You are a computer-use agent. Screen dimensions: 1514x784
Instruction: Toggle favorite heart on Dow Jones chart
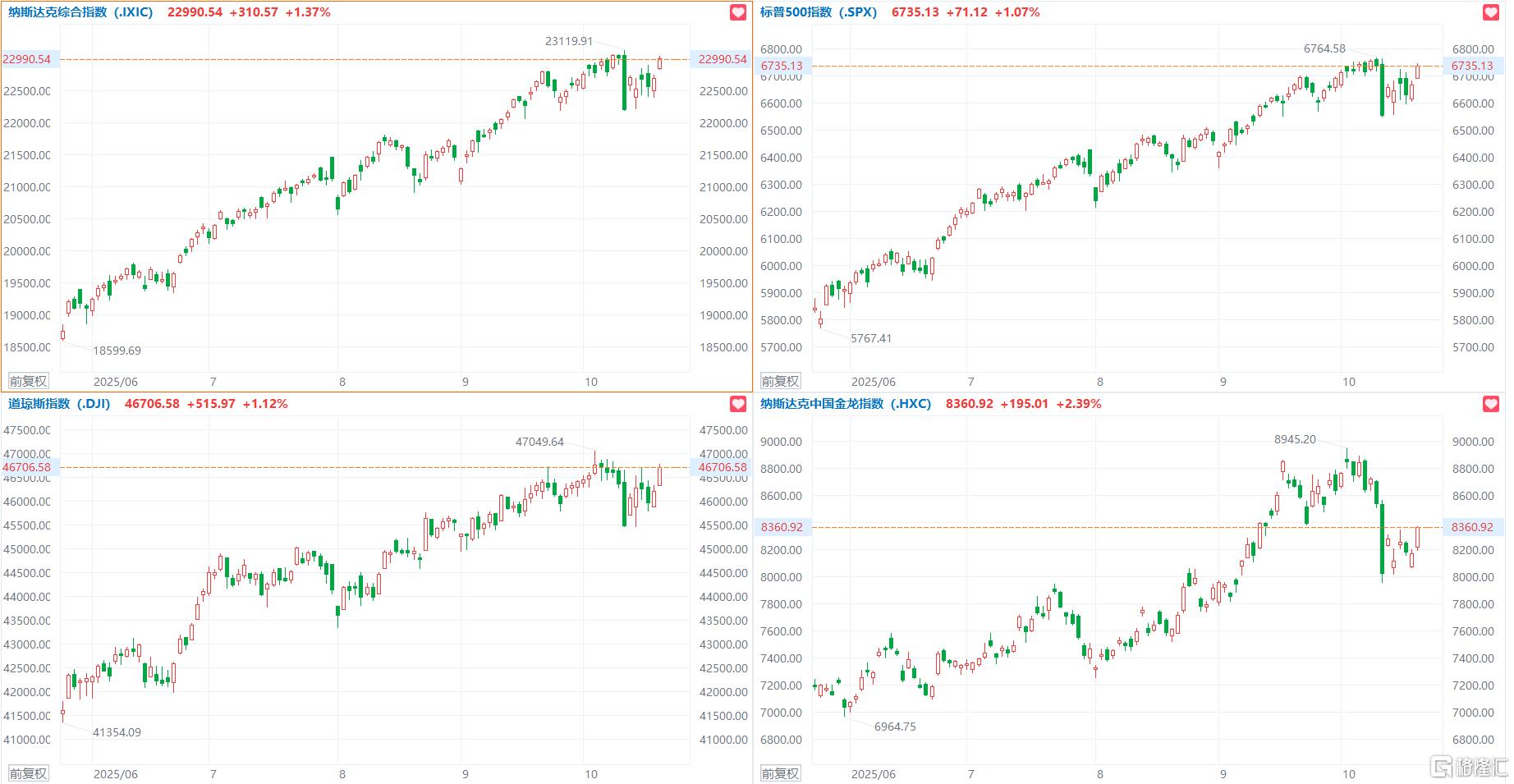click(x=738, y=404)
